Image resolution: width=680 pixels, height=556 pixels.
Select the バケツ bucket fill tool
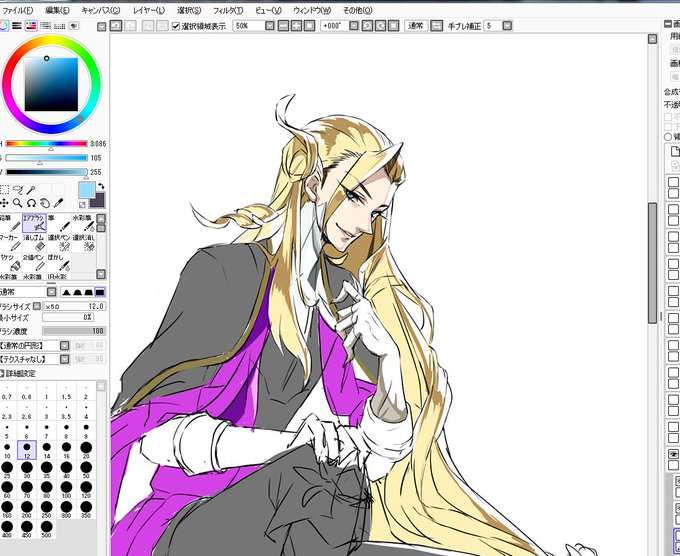pos(10,262)
